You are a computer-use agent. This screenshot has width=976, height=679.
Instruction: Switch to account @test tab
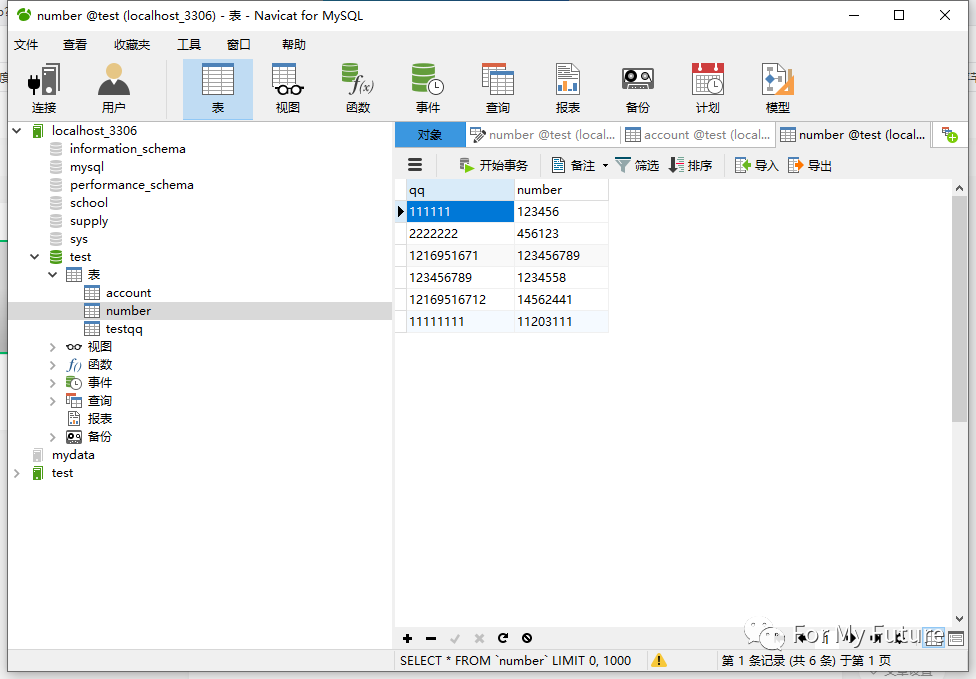click(x=698, y=134)
